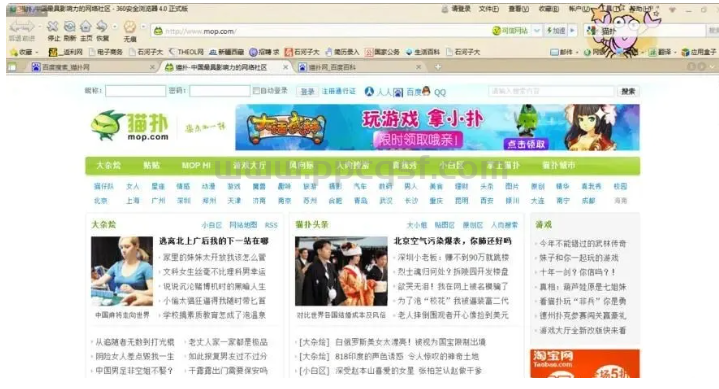Viewport: 719px width, 389px height.
Task: Click the 玩游戏 拿小扑 banner ad
Action: click(x=437, y=127)
